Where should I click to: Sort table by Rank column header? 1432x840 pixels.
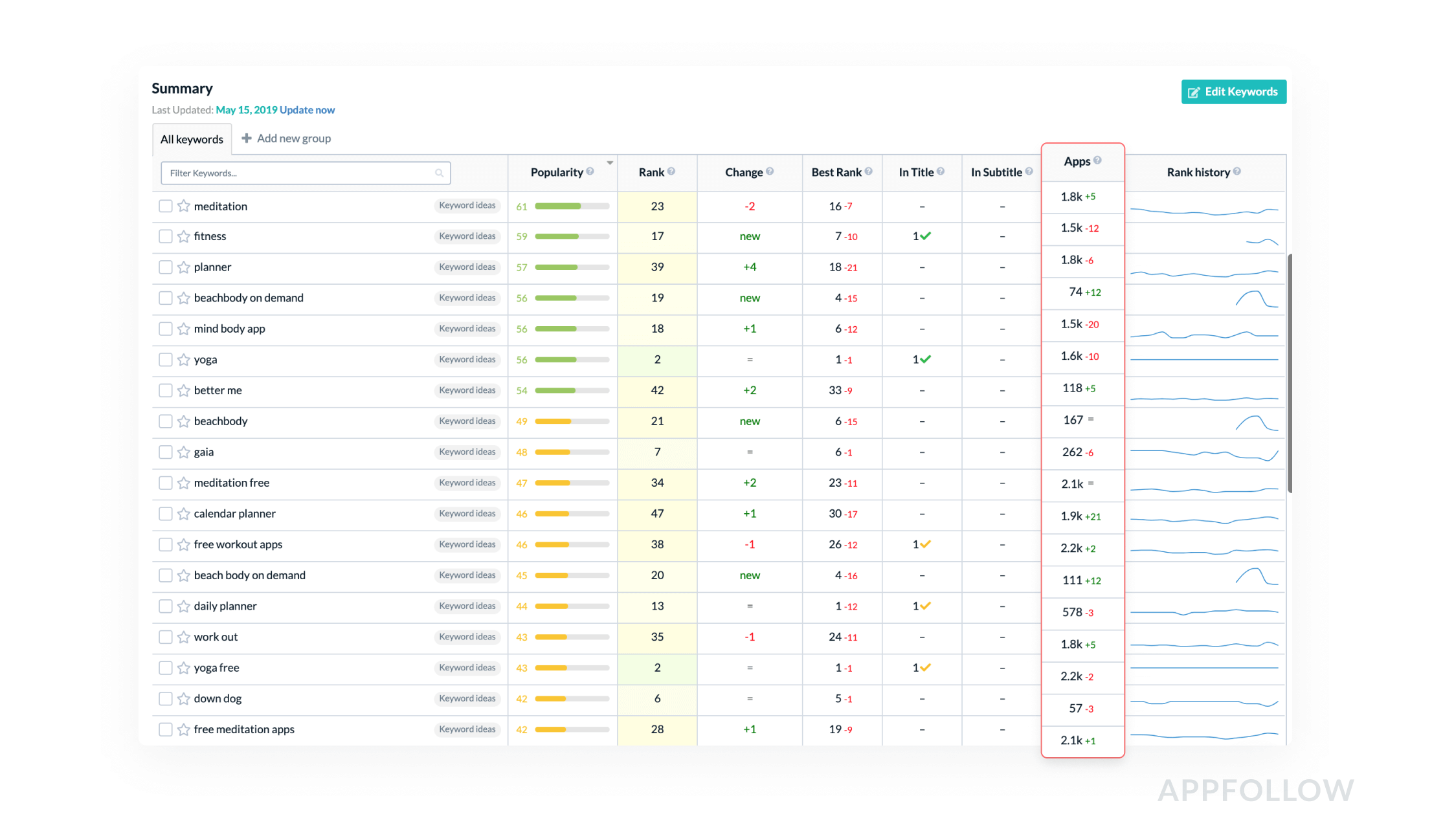(x=651, y=172)
